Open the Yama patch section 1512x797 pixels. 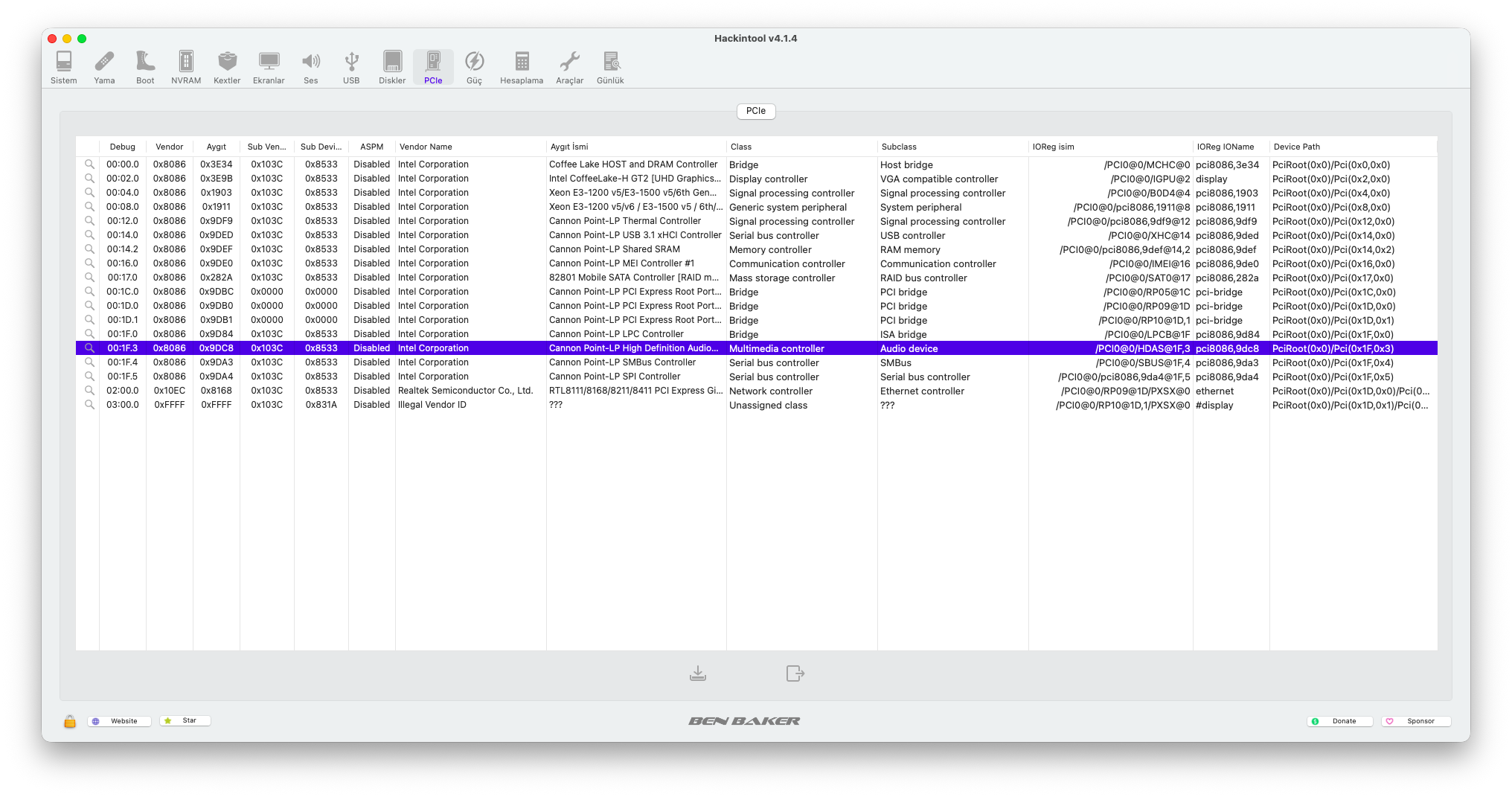[104, 67]
